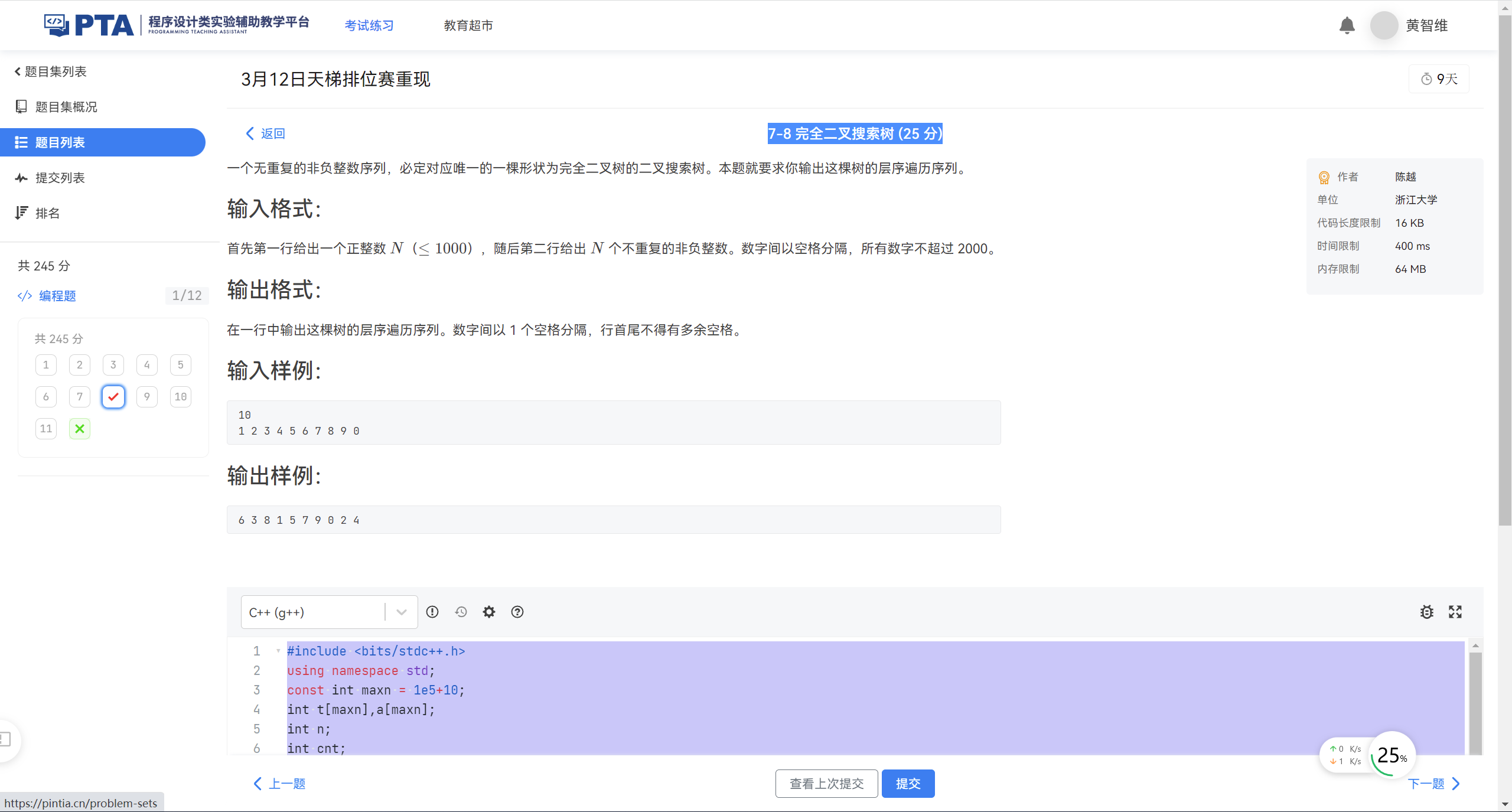
Task: Click the 提交 submit button
Action: 908,784
